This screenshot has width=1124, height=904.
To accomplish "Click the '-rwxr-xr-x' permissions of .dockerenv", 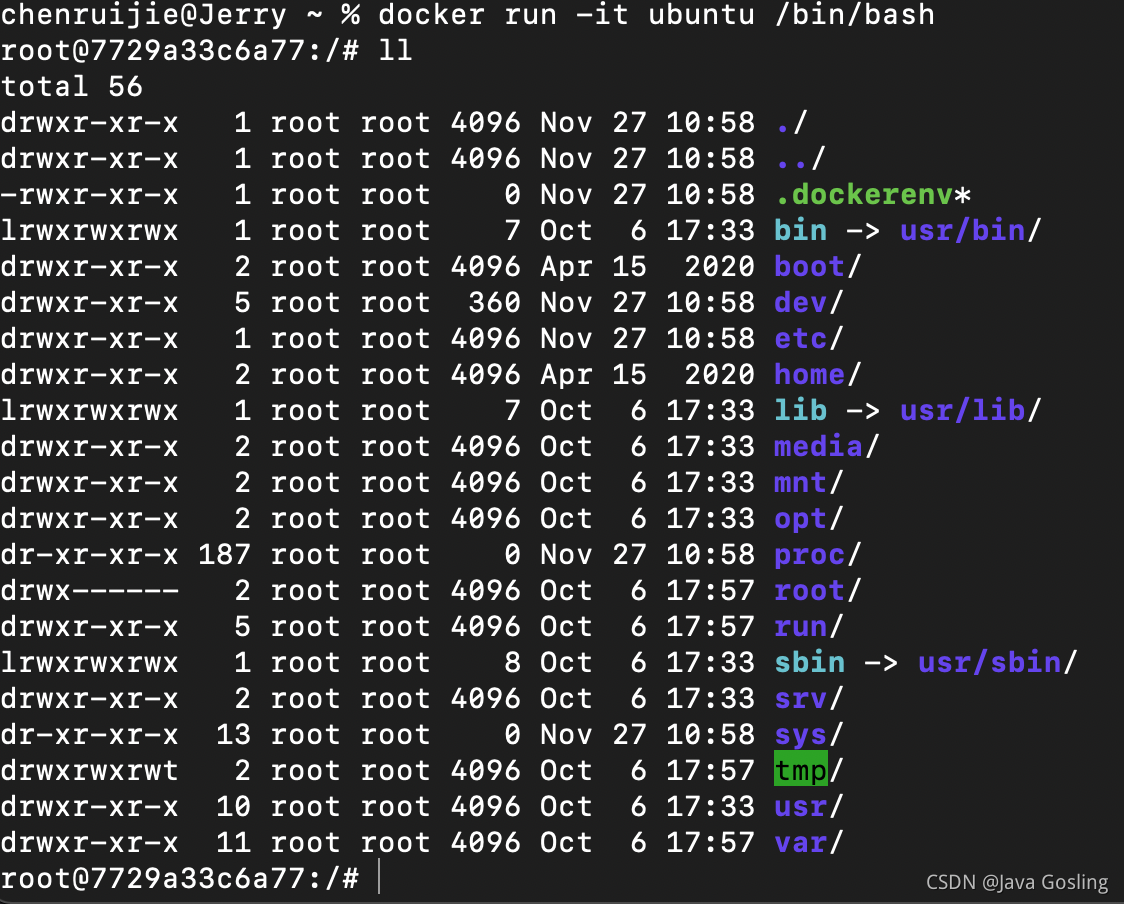I will (90, 194).
